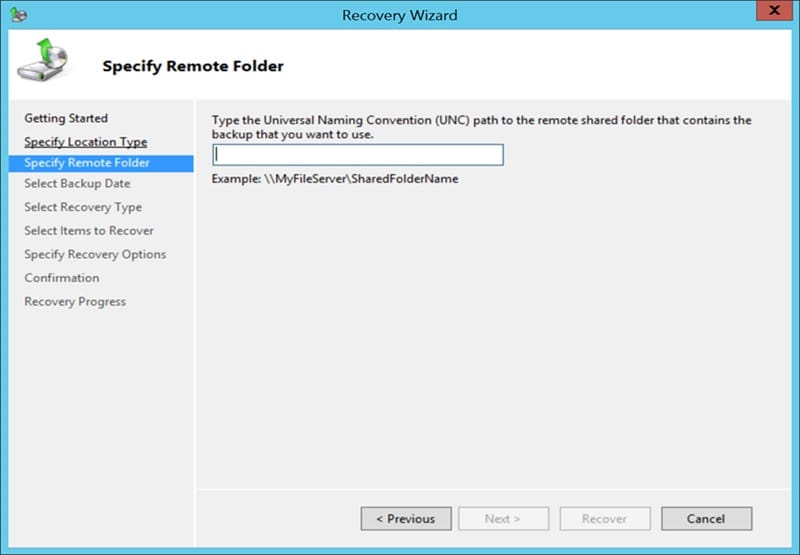Close the Recovery Wizard window
The height and width of the screenshot is (555, 800).
[774, 10]
